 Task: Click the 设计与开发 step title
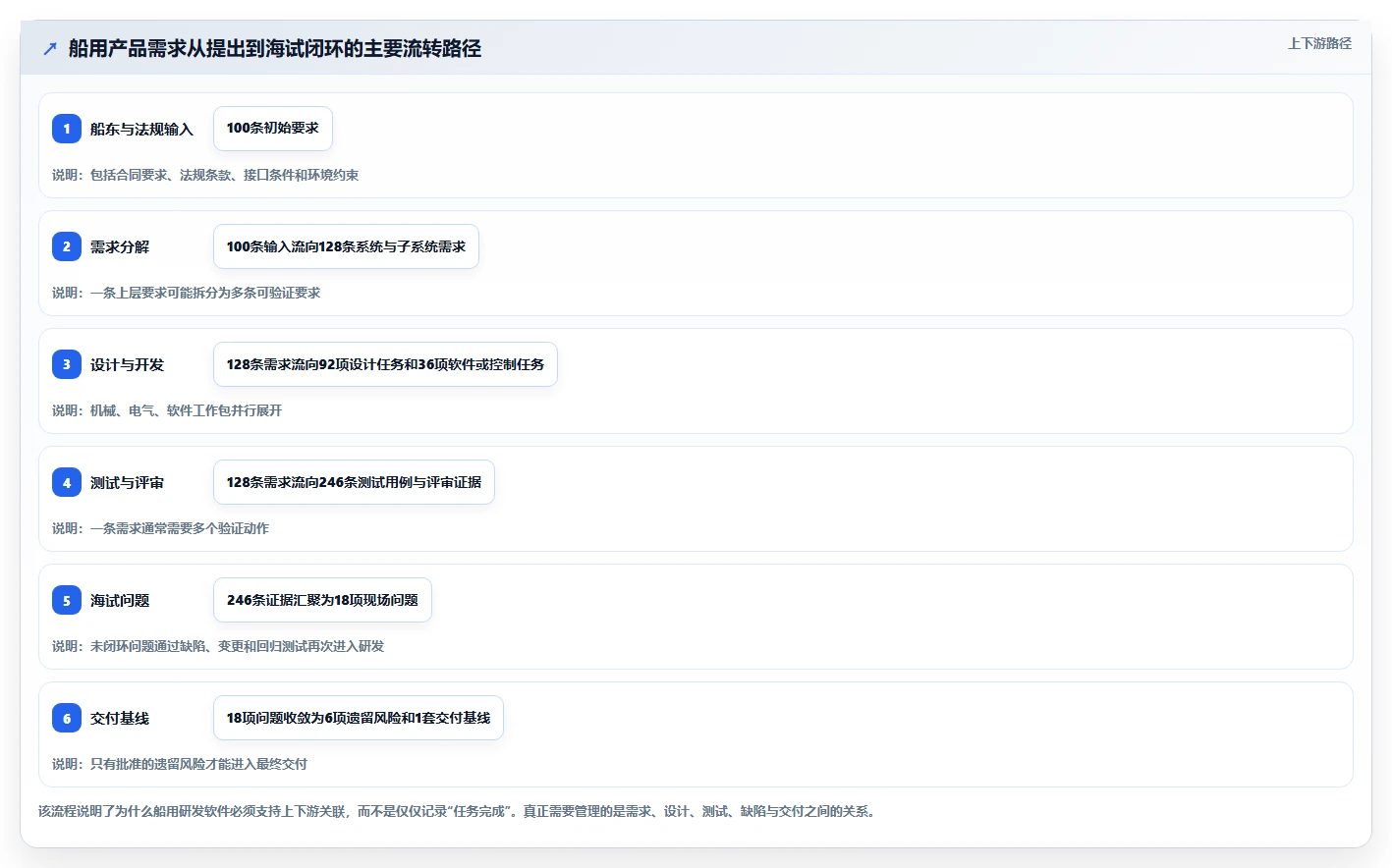(127, 364)
